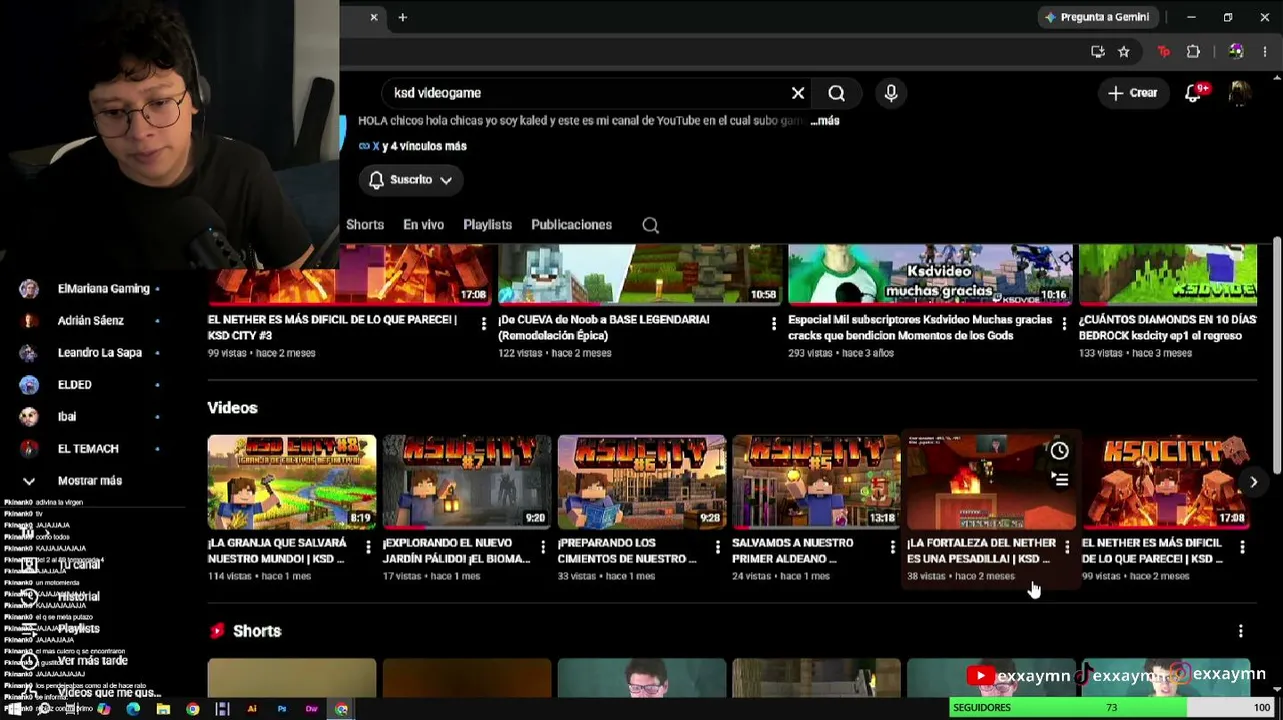Open Chrome extensions puzzle icon
This screenshot has width=1283, height=720.
click(x=1193, y=52)
